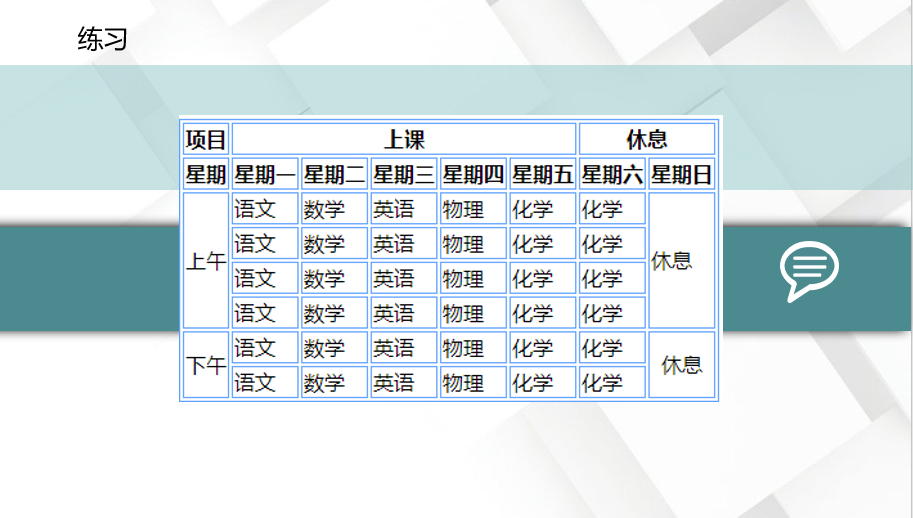Click the 语文 cell directly below 星期一 header
The width and height of the screenshot is (913, 518).
265,208
